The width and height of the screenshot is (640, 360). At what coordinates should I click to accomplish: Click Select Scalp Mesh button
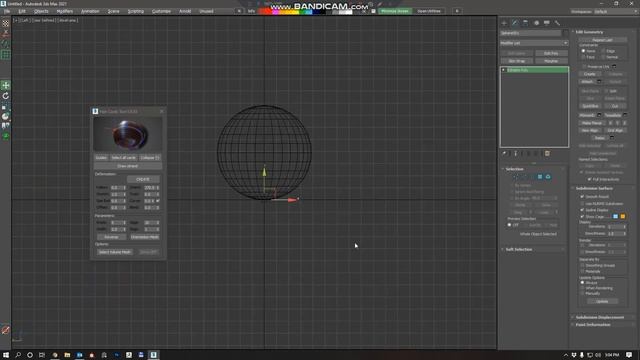point(115,252)
